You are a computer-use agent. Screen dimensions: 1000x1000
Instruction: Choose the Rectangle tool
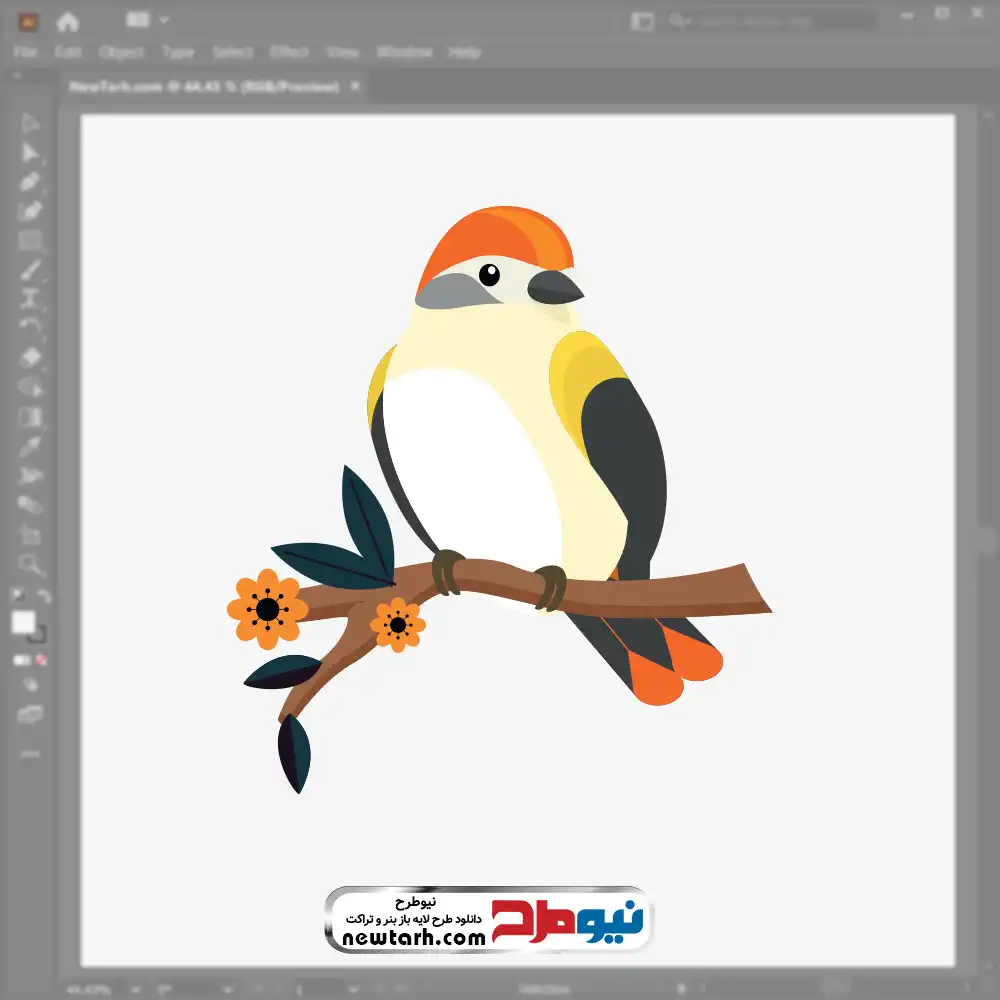30,240
